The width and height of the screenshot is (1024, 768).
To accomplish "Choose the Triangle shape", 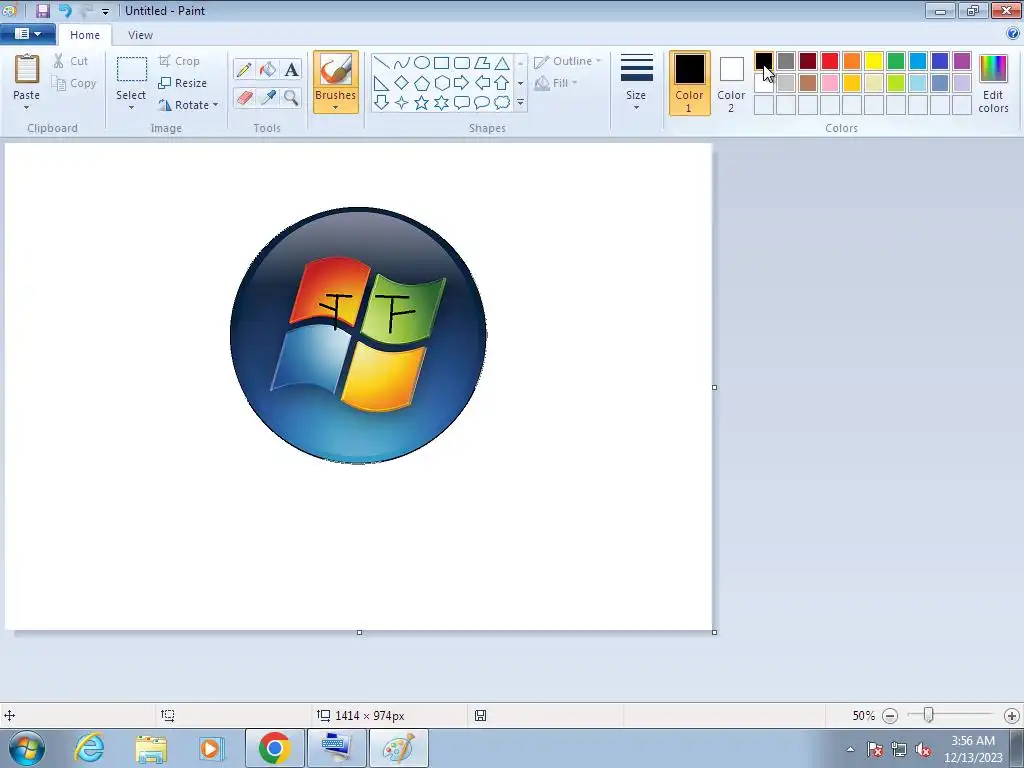I will pyautogui.click(x=502, y=63).
